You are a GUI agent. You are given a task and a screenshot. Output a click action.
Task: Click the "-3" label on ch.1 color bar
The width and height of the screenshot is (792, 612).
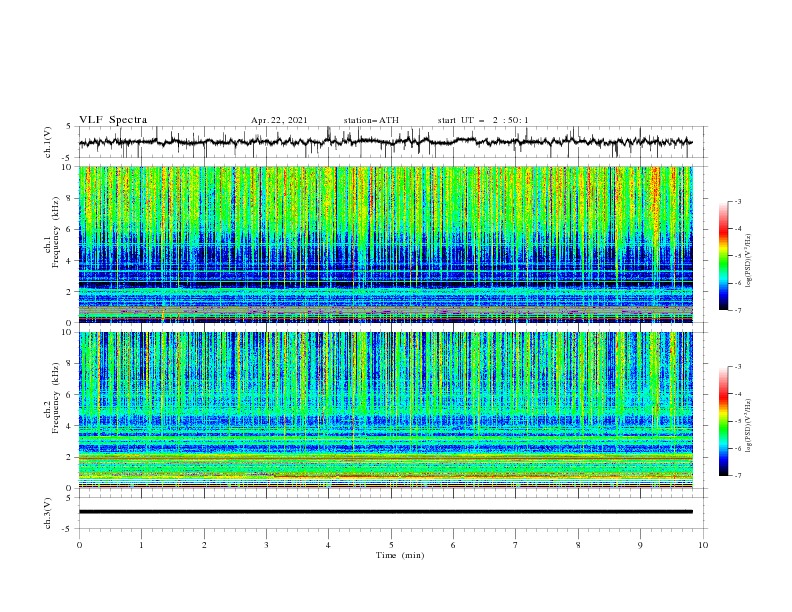738,201
